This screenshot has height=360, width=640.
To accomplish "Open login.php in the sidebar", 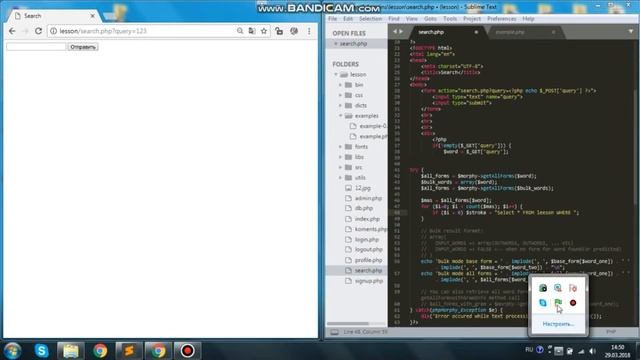I will (x=367, y=240).
